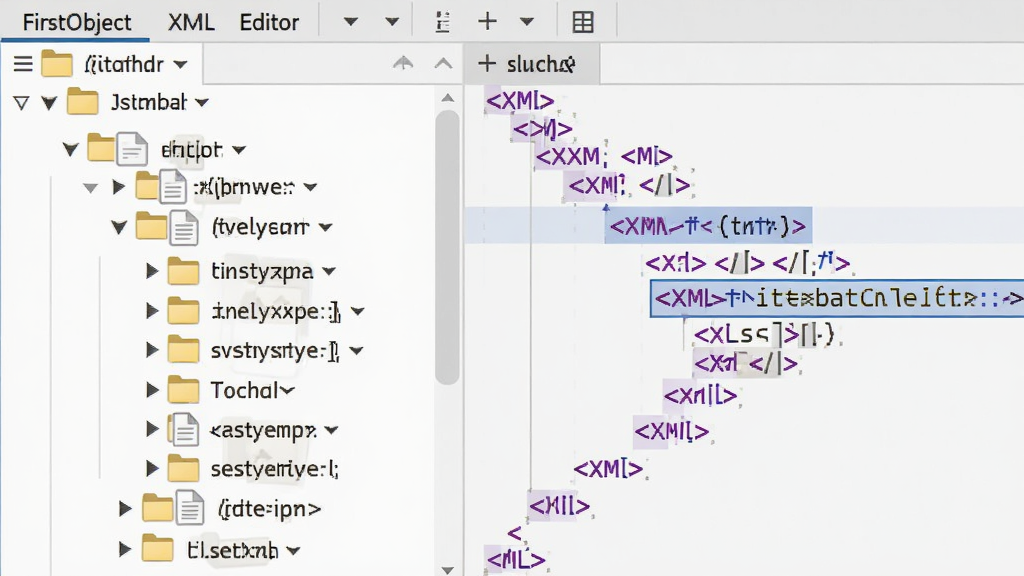Collapse the 'Jstmbal' tree node
Viewport: 1024px width, 576px height.
pyautogui.click(x=49, y=103)
